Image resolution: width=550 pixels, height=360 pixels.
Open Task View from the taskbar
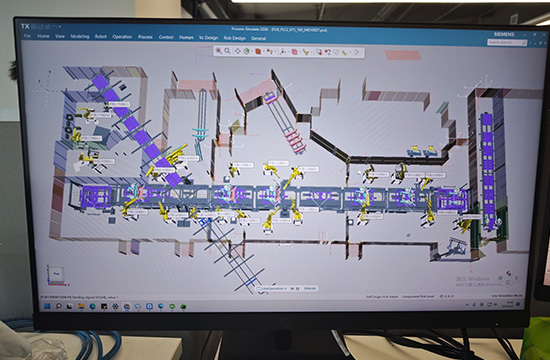[x=69, y=307]
